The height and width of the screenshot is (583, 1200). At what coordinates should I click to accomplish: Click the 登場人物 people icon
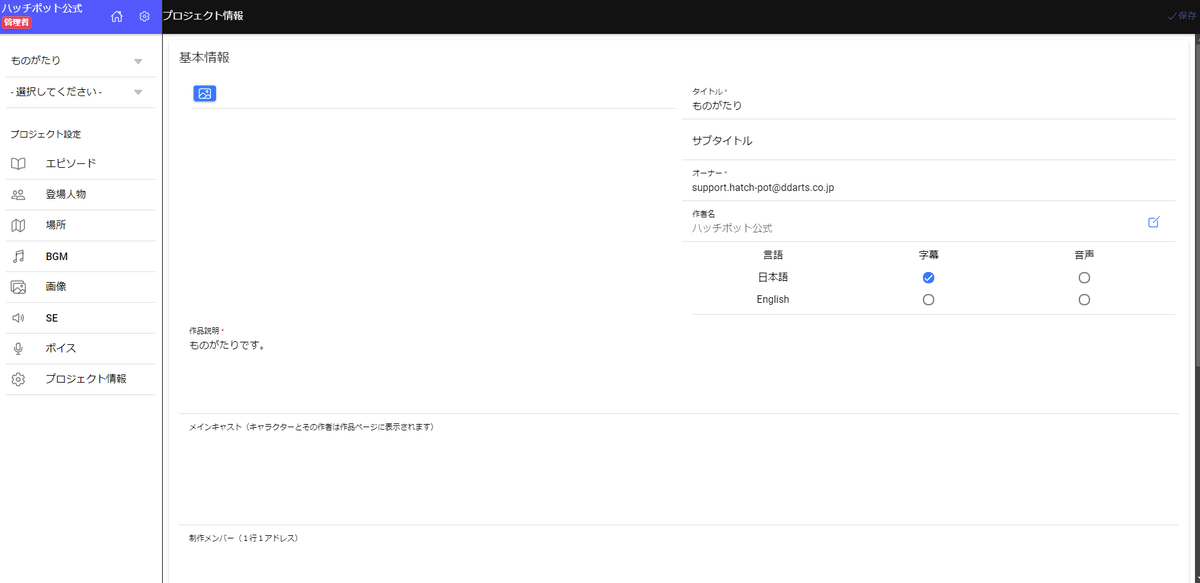coord(18,194)
